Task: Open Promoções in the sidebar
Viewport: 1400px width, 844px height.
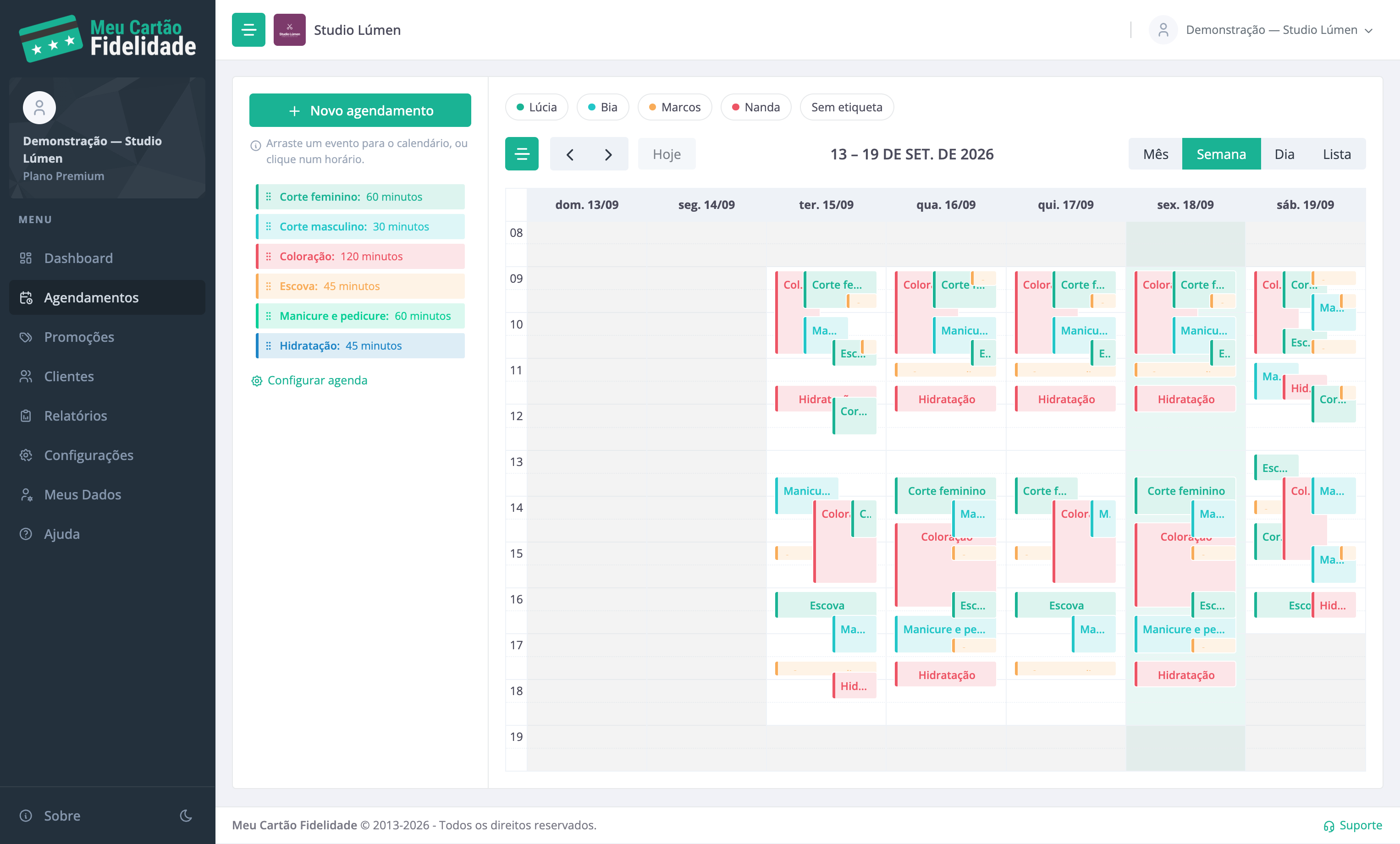Action: click(79, 337)
